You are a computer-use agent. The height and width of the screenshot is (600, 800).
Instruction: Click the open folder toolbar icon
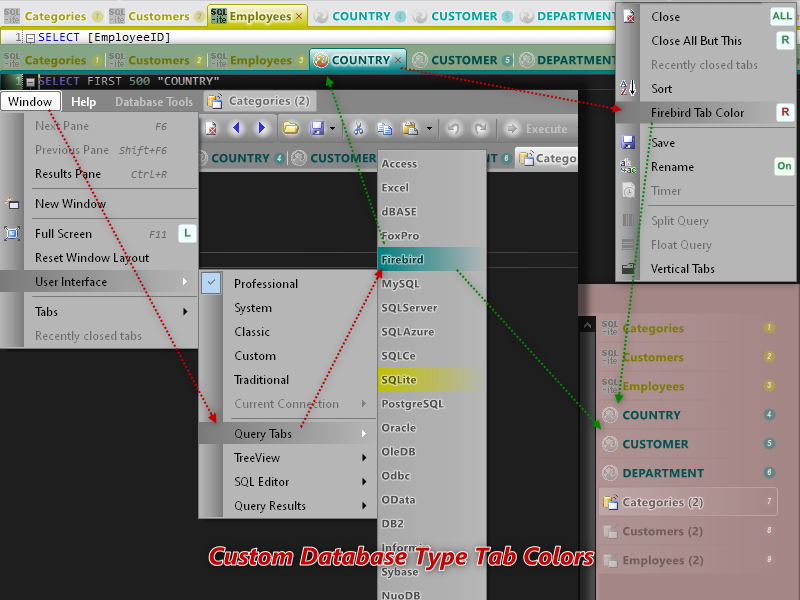(291, 128)
